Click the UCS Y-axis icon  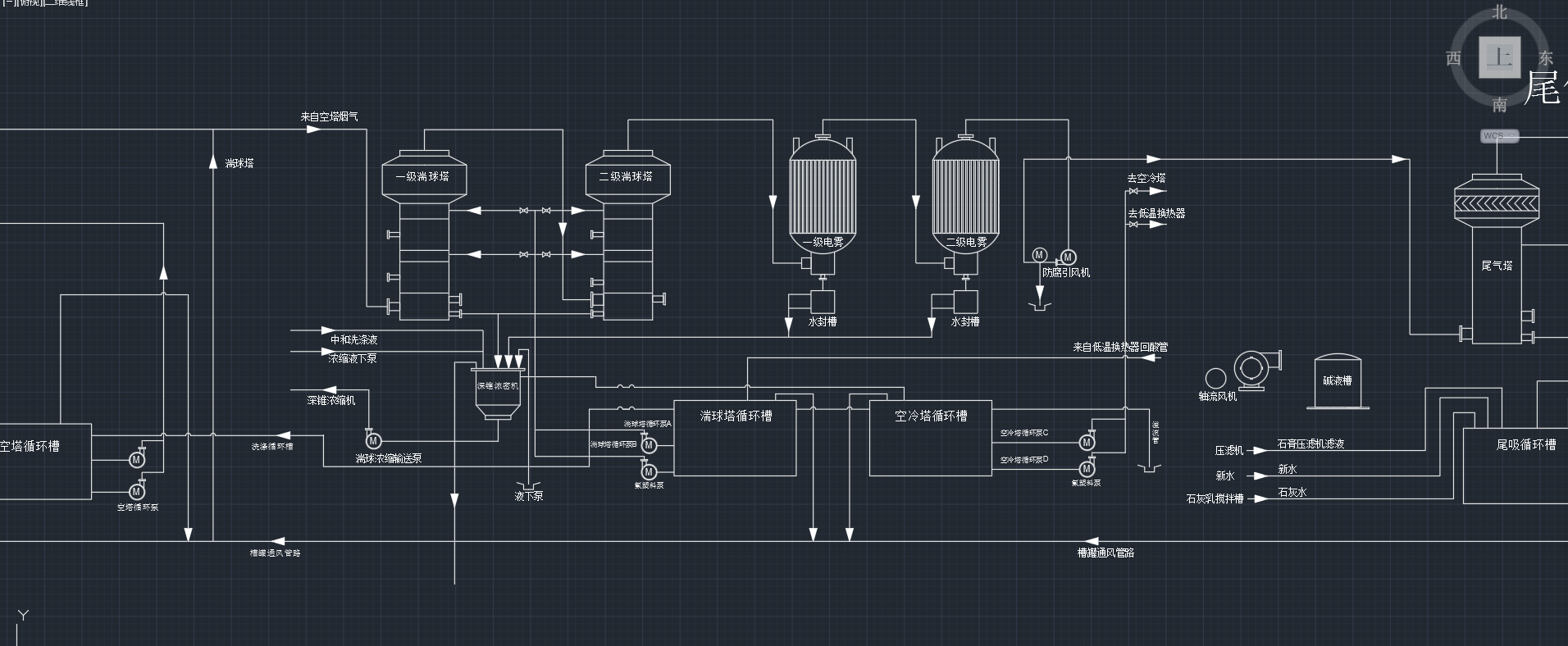click(x=23, y=616)
